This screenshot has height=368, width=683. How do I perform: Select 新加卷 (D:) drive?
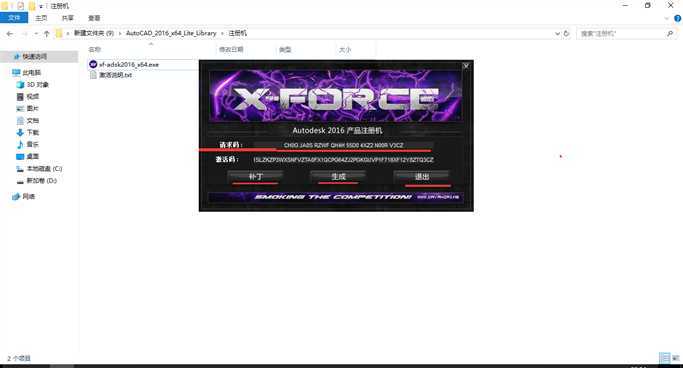click(x=37, y=180)
